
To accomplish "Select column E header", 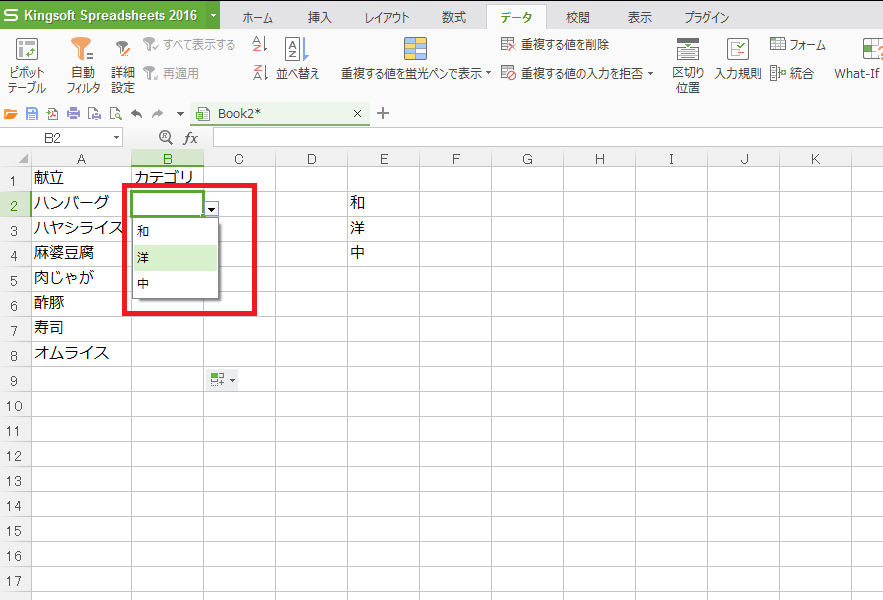I will 383,159.
